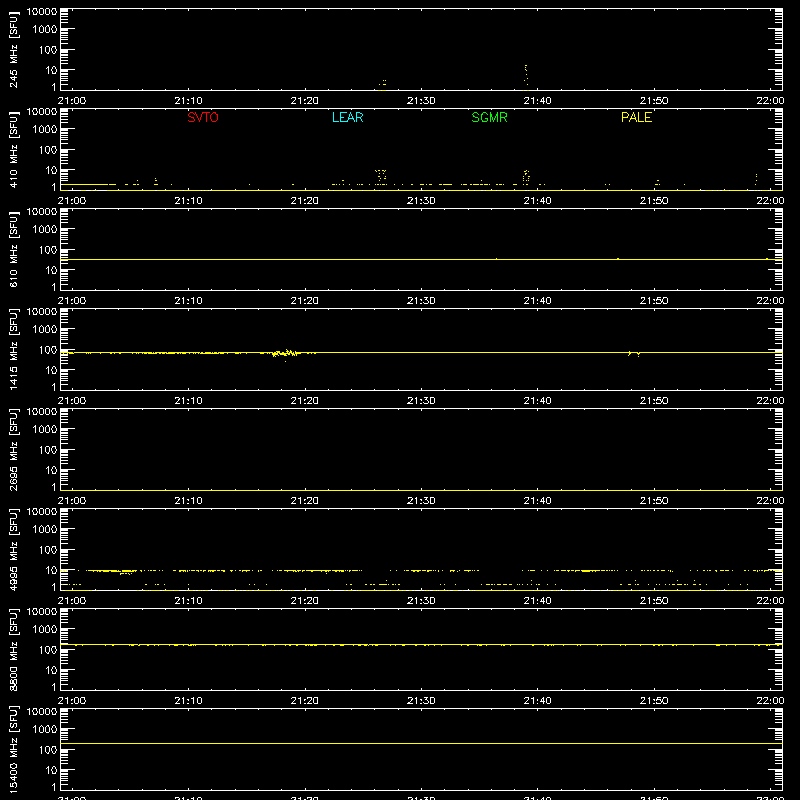The width and height of the screenshot is (800, 800).
Task: Click the 21:40 time label under the 2695 MHz plot
Action: (x=537, y=501)
